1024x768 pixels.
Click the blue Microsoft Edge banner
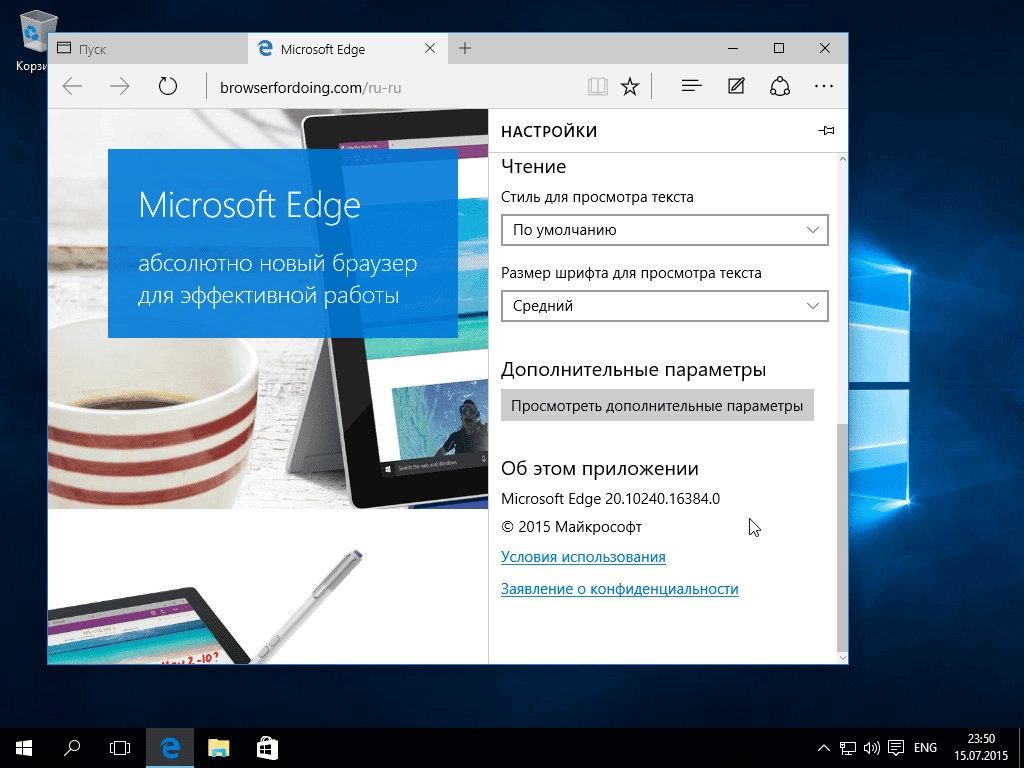coord(283,244)
